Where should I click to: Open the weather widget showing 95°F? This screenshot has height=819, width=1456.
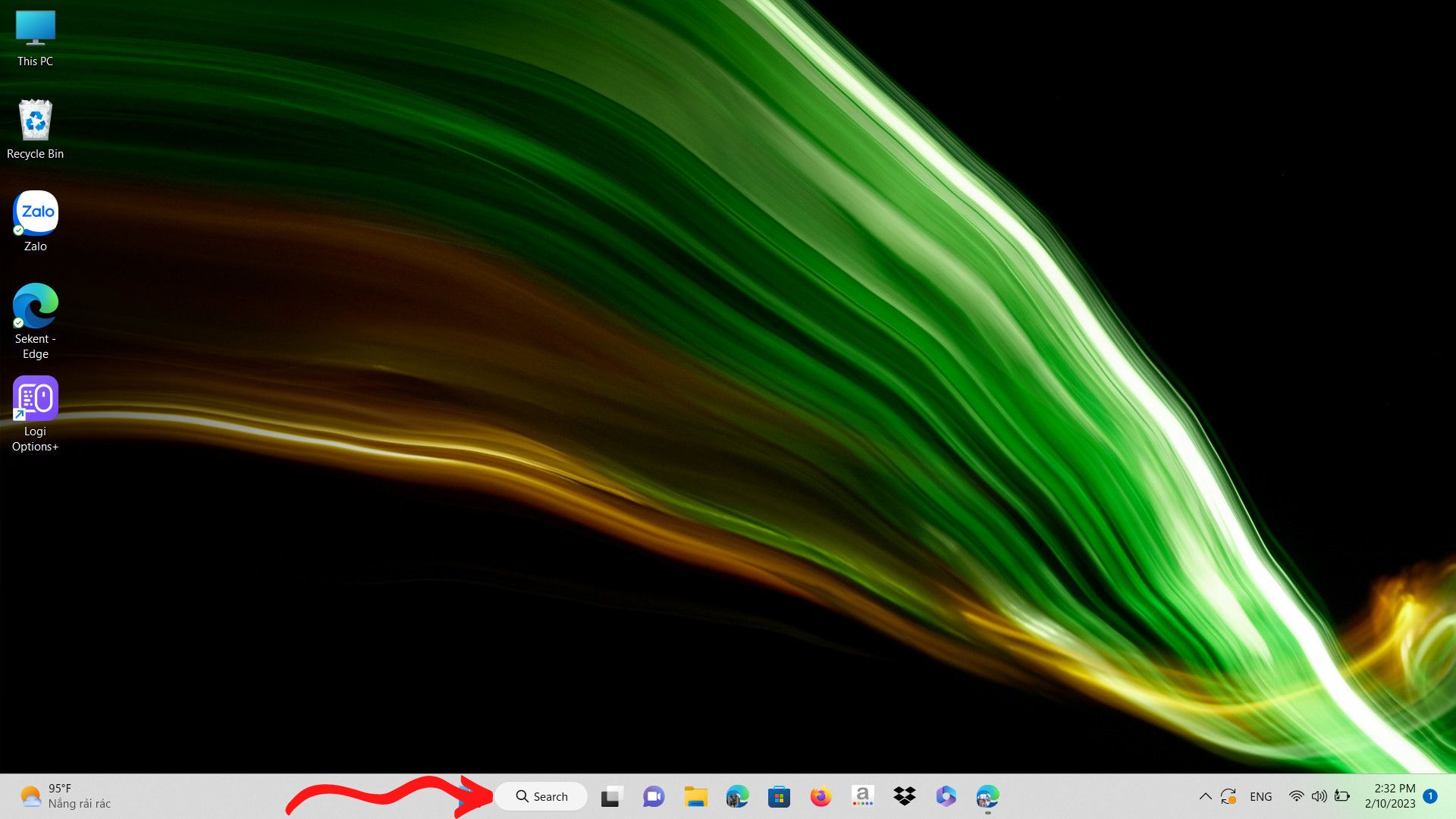click(x=65, y=796)
